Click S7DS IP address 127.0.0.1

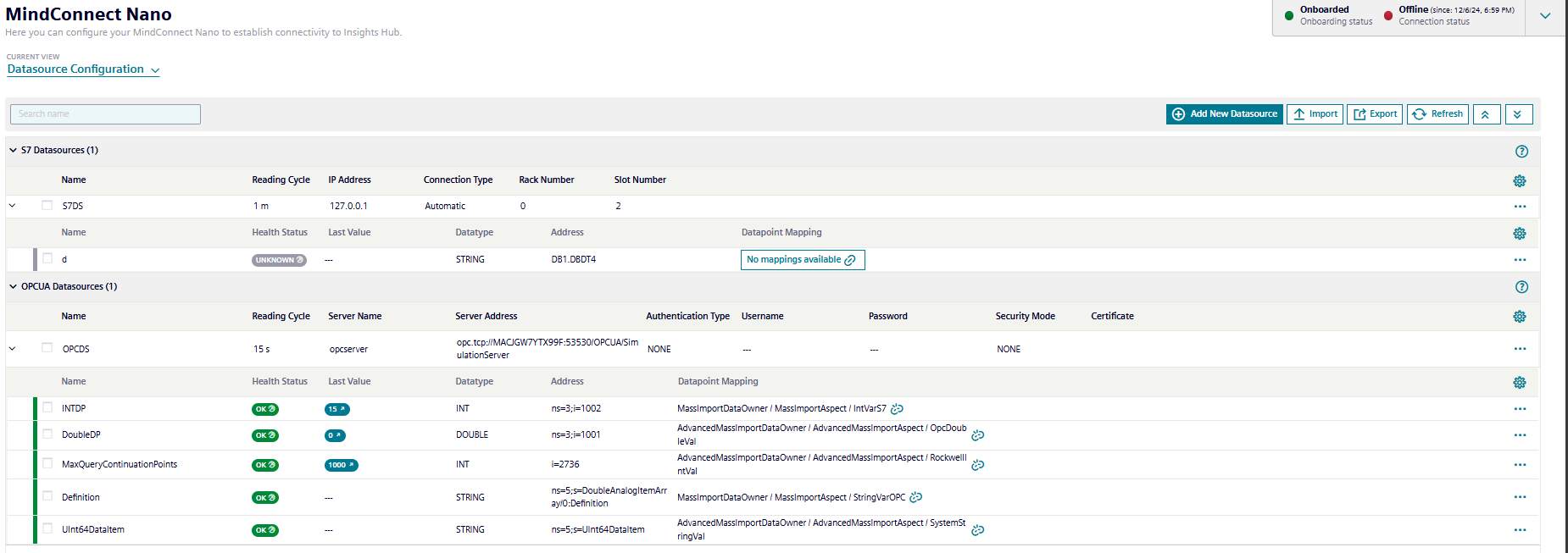pyautogui.click(x=348, y=206)
